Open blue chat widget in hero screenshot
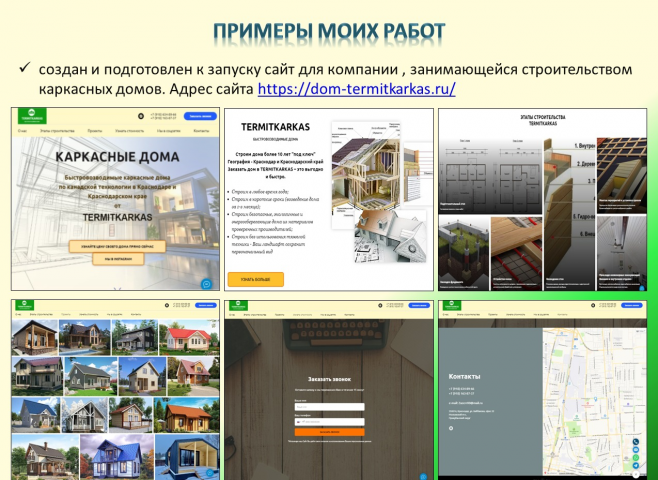 click(206, 284)
